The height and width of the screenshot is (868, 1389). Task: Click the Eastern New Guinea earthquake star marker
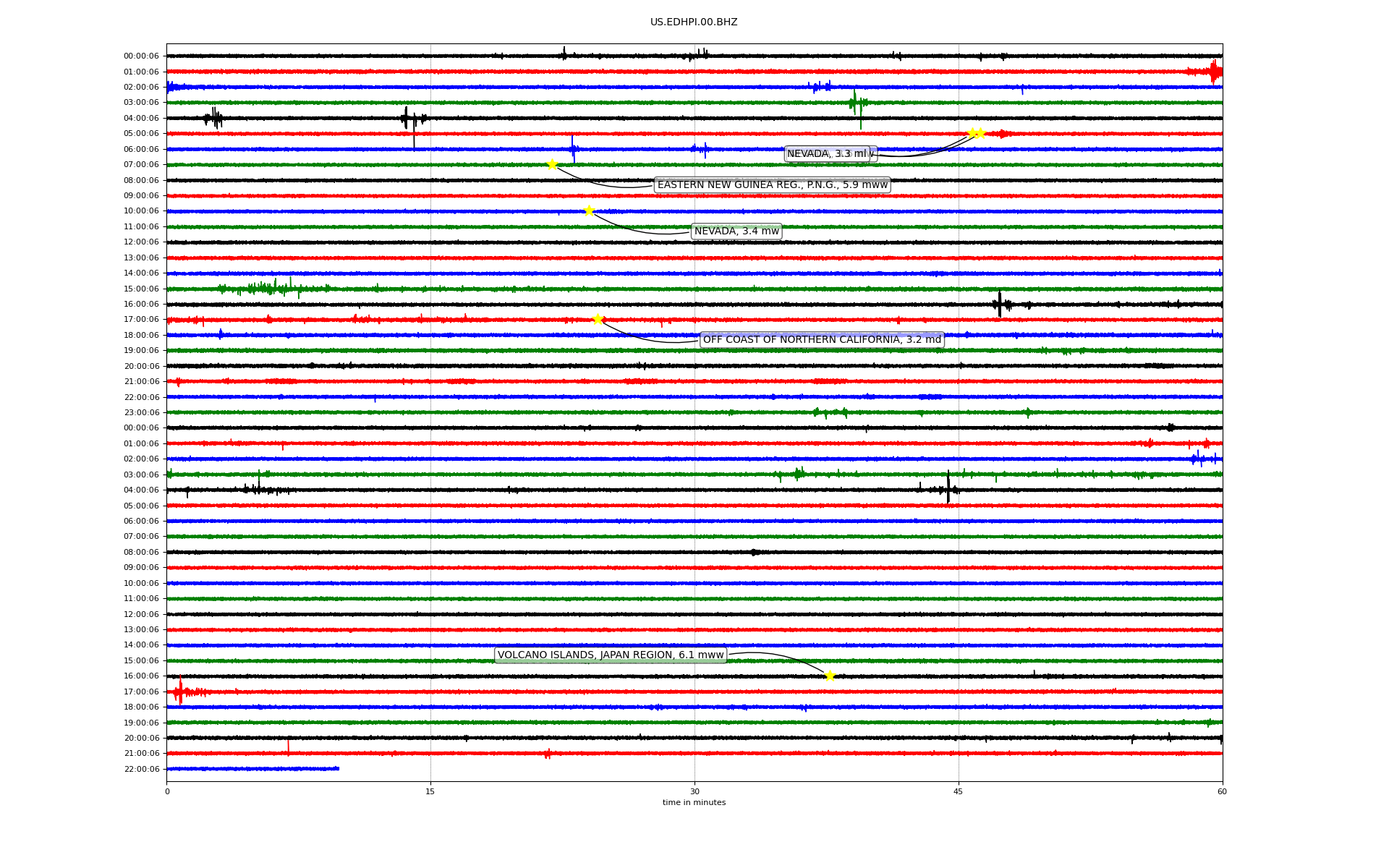(x=552, y=164)
